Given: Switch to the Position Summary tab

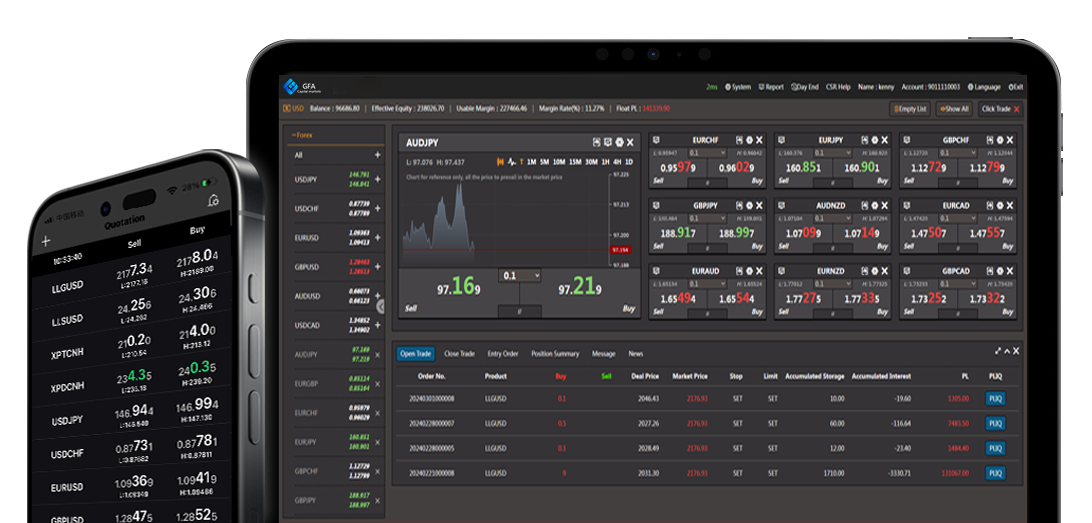Looking at the screenshot, I should tap(555, 354).
